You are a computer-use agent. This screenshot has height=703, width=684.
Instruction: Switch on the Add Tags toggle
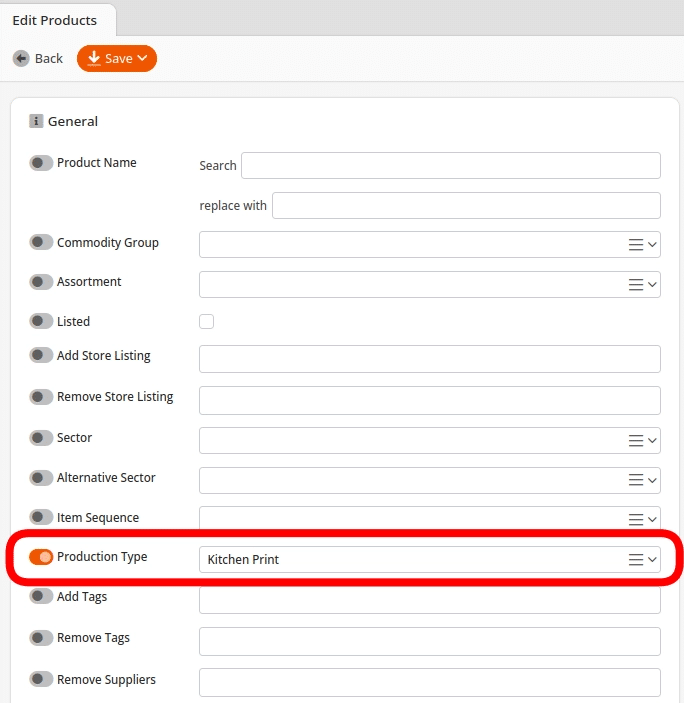pos(41,597)
